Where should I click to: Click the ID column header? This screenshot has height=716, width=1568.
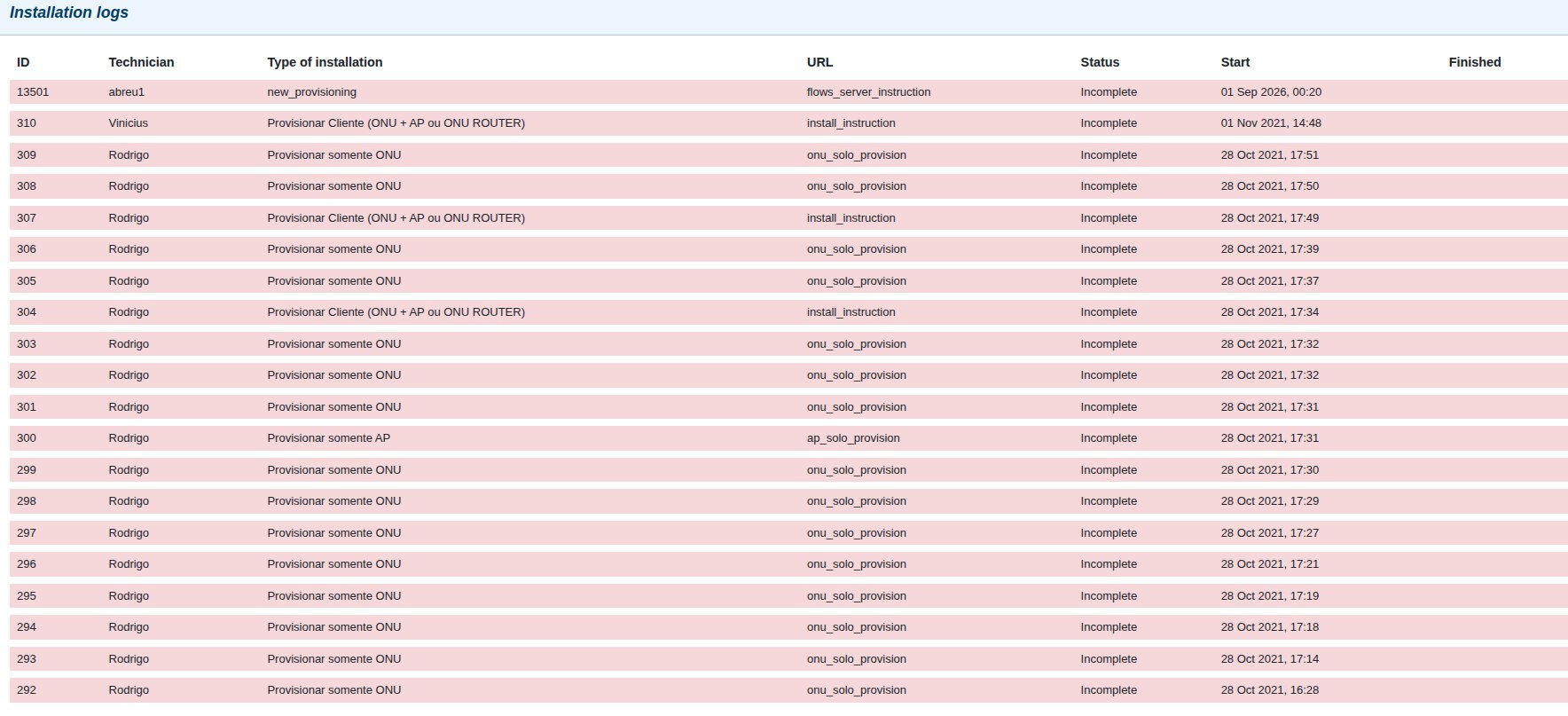pos(23,62)
